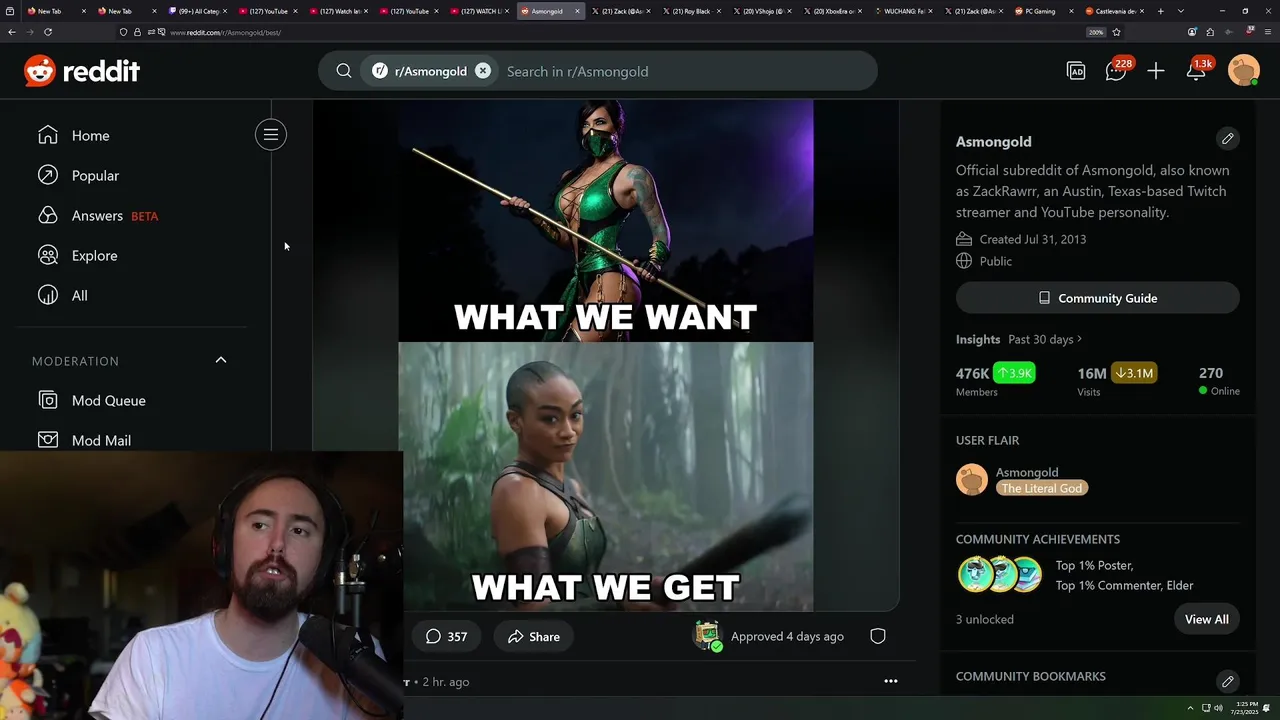The image size is (1280, 720).
Task: Open Mod Mail
Action: tap(101, 440)
